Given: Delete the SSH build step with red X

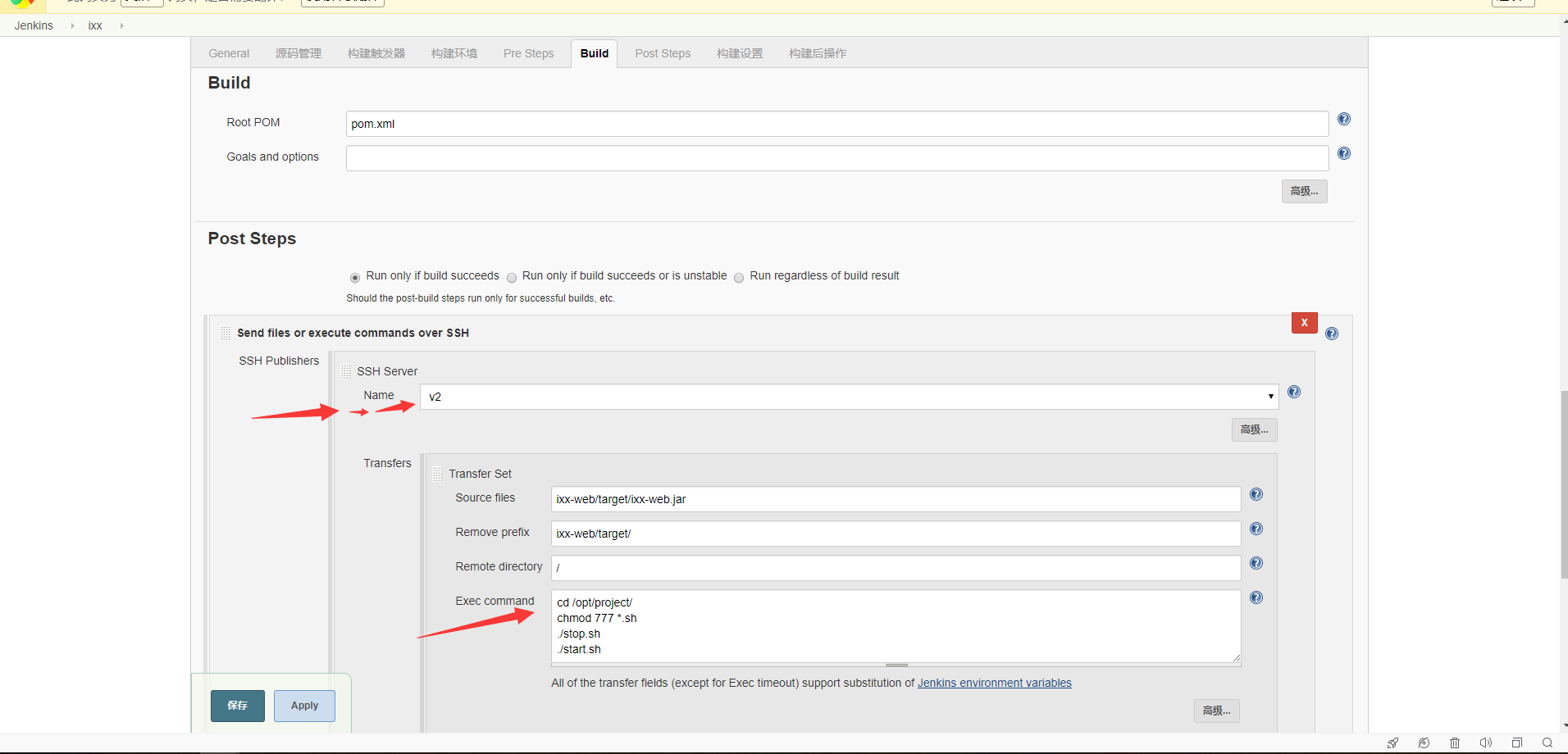Looking at the screenshot, I should (1304, 323).
